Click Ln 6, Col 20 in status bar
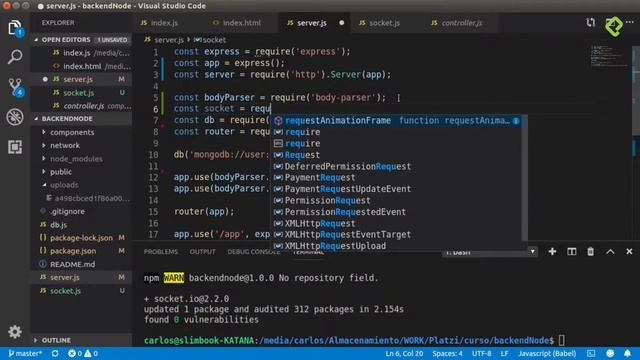Screen dimensions: 640x360 (x=404, y=353)
